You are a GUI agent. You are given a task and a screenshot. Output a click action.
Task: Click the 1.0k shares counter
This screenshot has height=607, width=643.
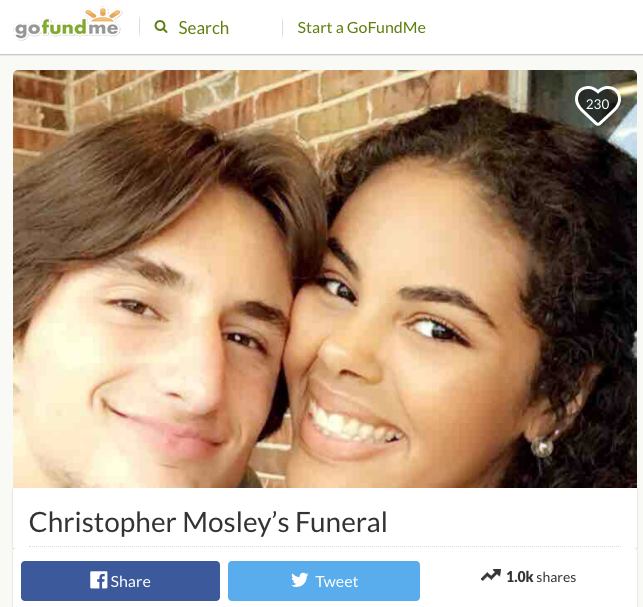coord(541,577)
